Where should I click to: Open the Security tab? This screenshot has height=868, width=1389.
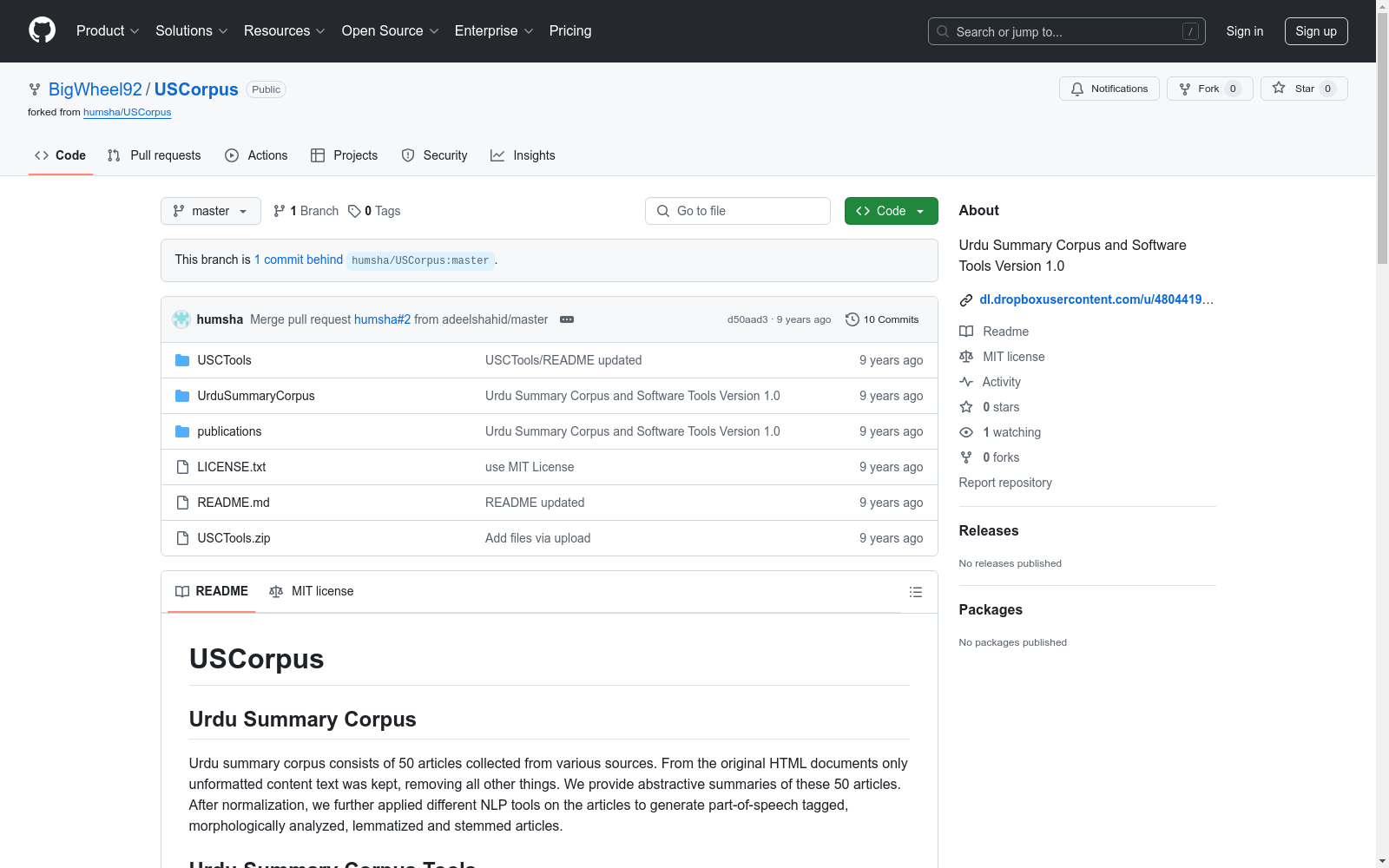click(x=434, y=155)
